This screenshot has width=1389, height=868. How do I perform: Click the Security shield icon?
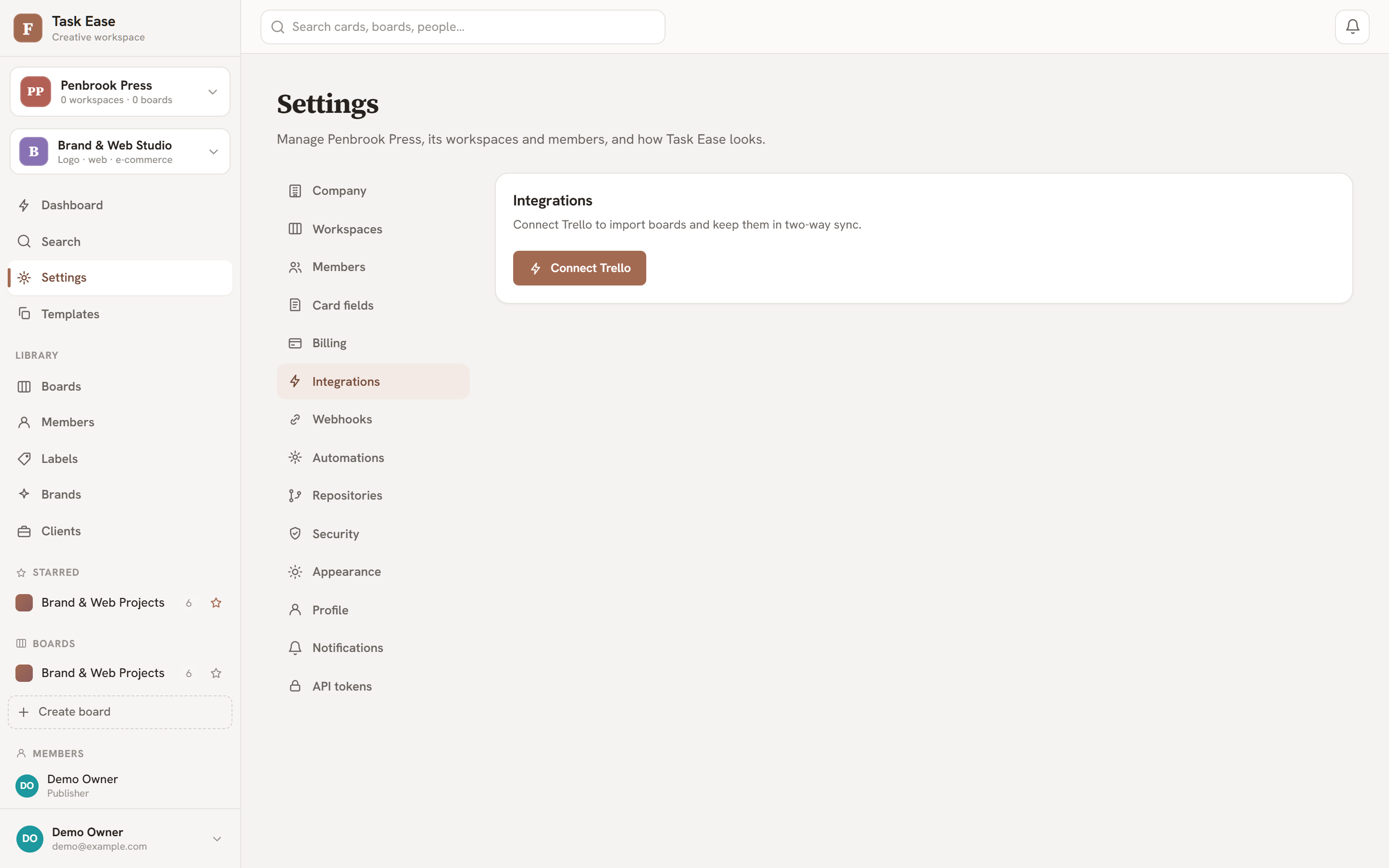[295, 533]
